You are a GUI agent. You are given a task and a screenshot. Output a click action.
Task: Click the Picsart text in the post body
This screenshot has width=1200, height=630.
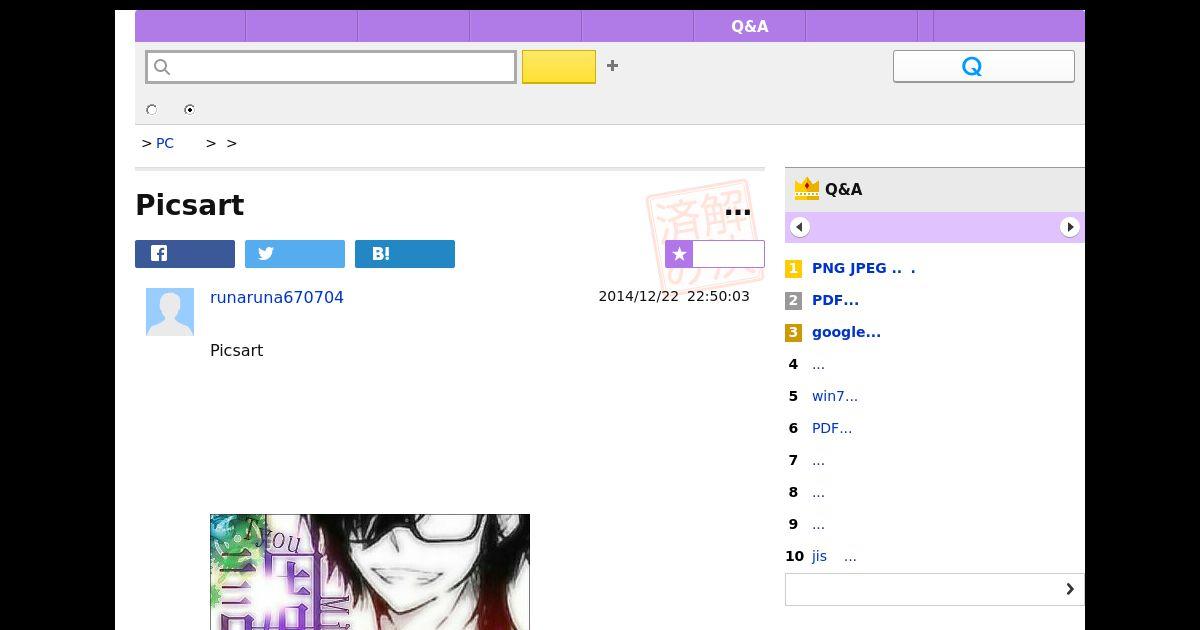(237, 350)
